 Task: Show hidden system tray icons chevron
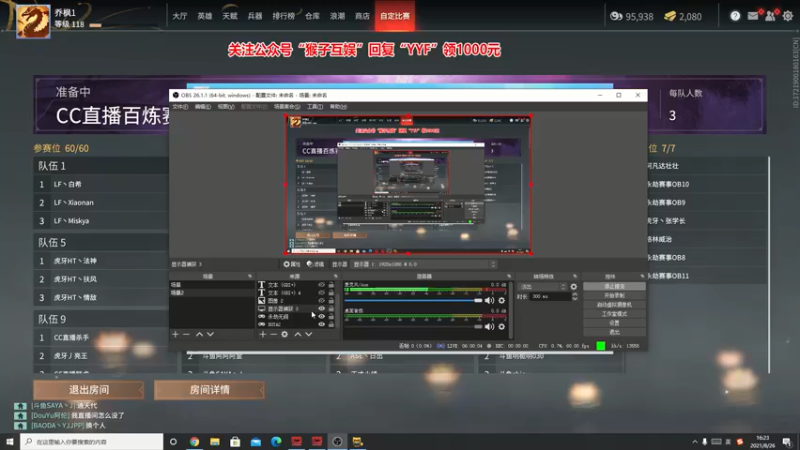click(694, 442)
